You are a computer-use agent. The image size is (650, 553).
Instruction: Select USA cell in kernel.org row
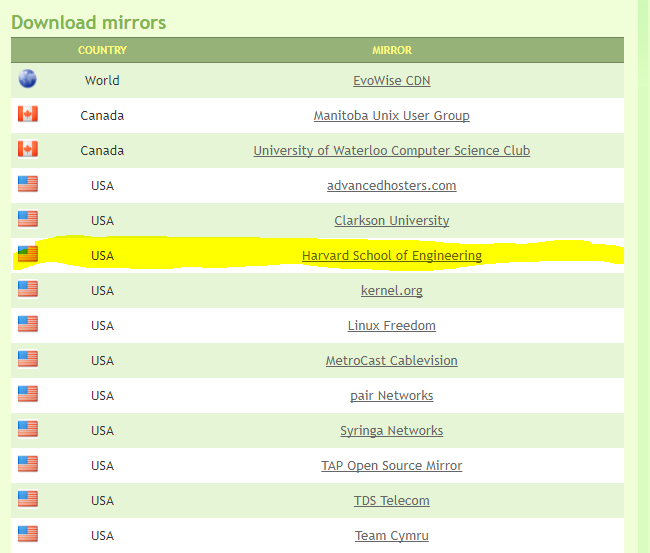point(102,291)
